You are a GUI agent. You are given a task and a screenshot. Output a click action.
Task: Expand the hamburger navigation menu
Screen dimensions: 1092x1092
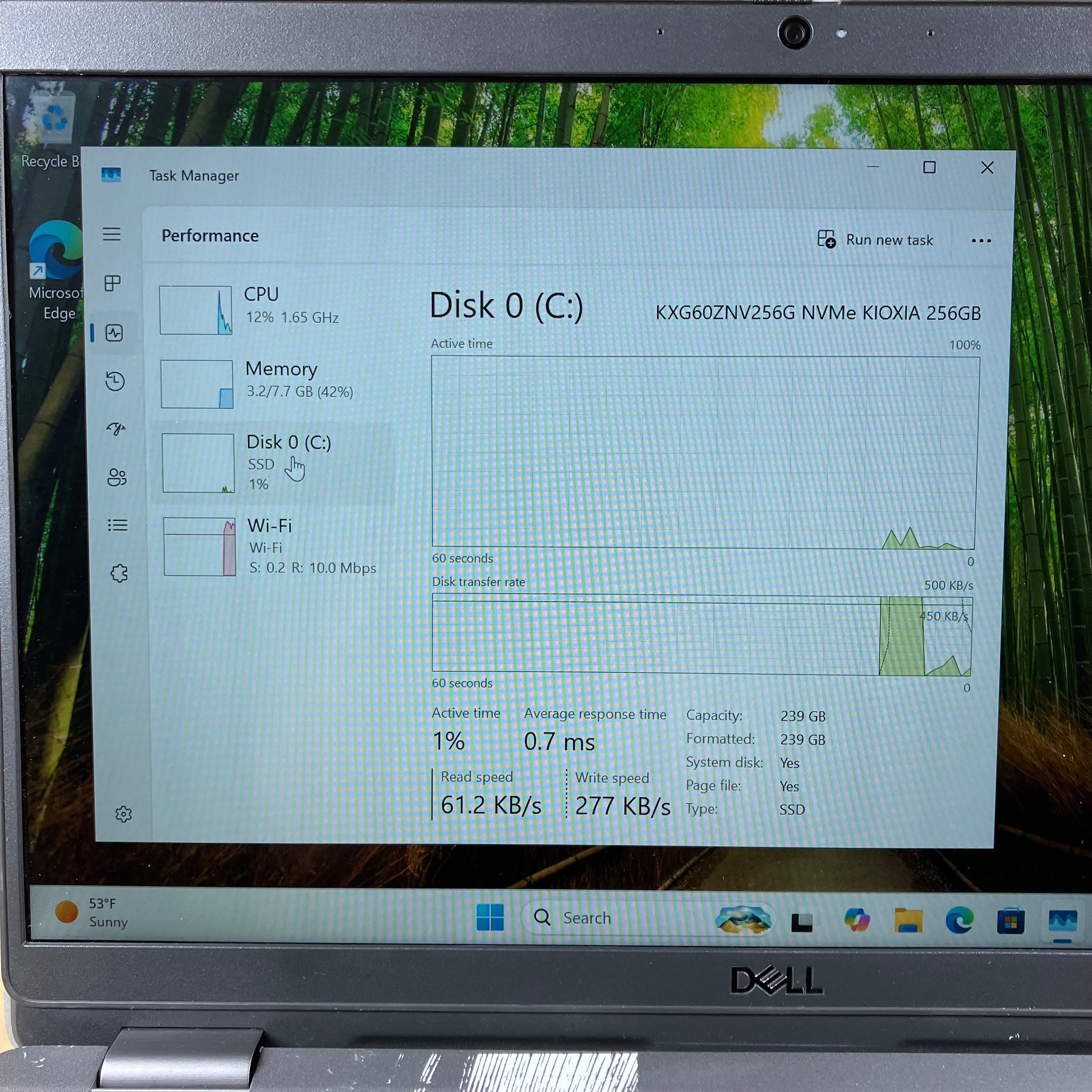click(x=111, y=234)
